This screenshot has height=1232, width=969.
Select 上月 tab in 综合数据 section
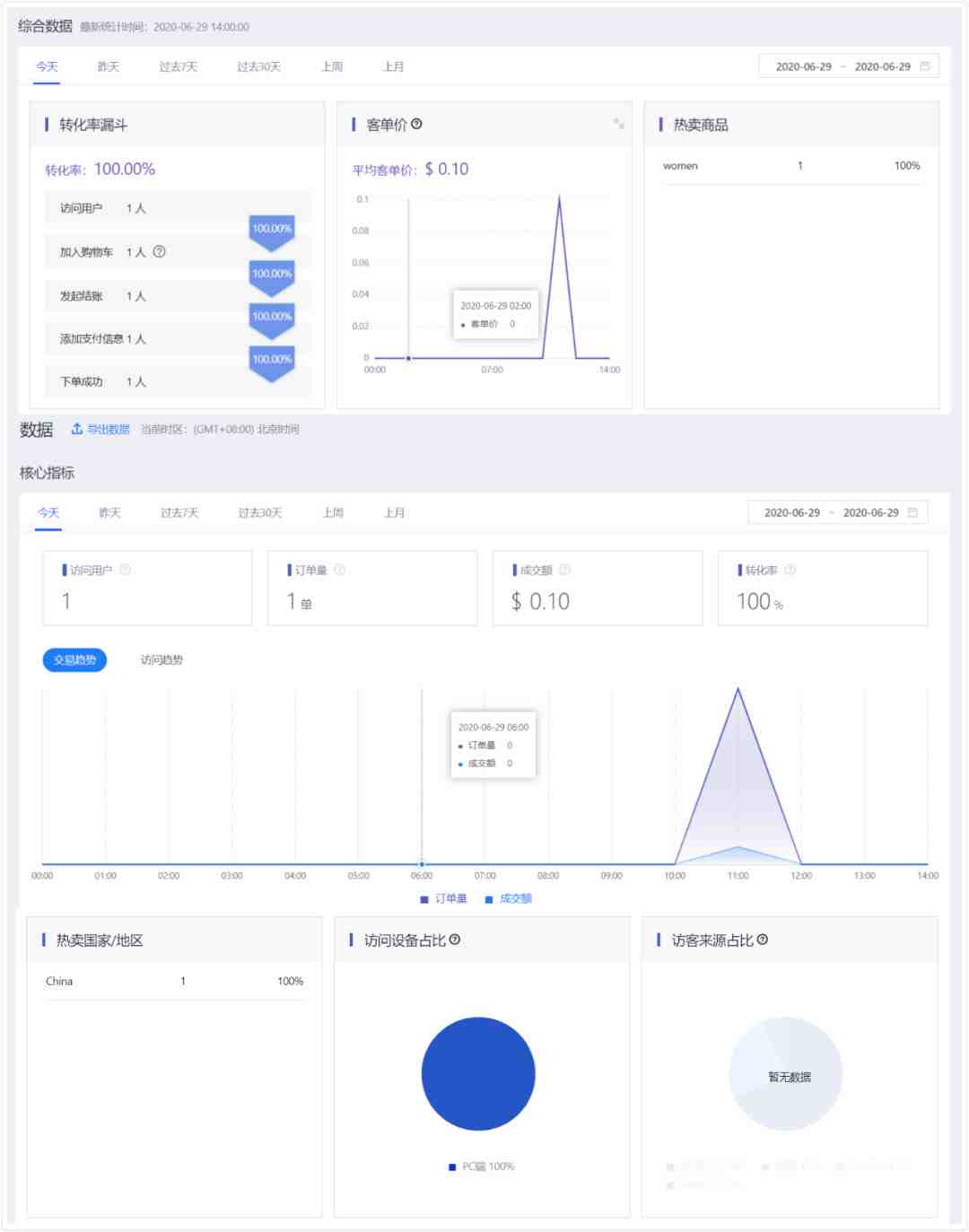point(394,66)
